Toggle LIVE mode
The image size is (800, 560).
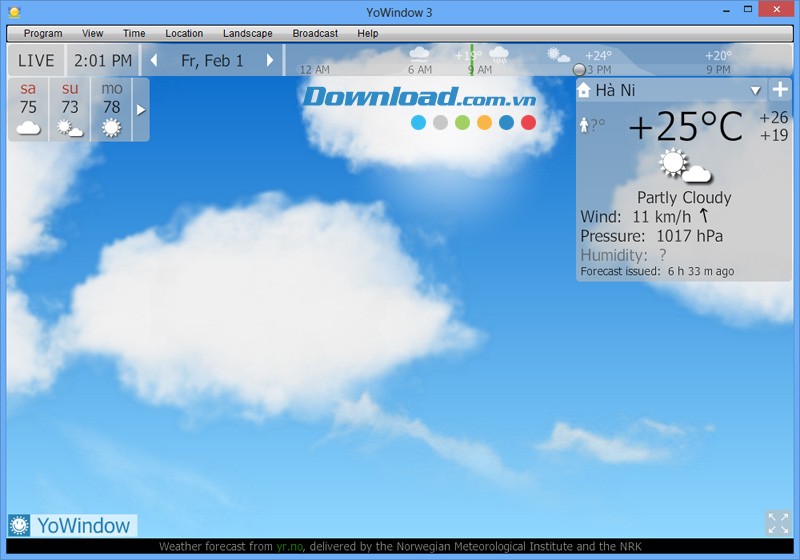click(37, 61)
